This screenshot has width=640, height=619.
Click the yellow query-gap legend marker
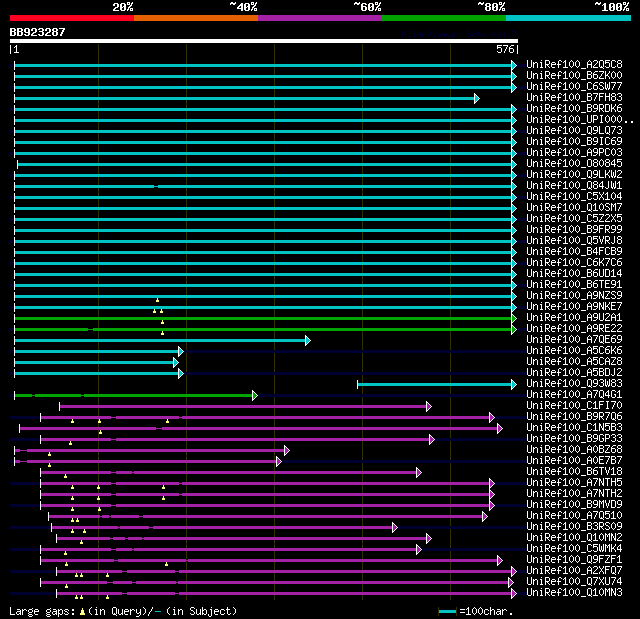tap(82, 611)
